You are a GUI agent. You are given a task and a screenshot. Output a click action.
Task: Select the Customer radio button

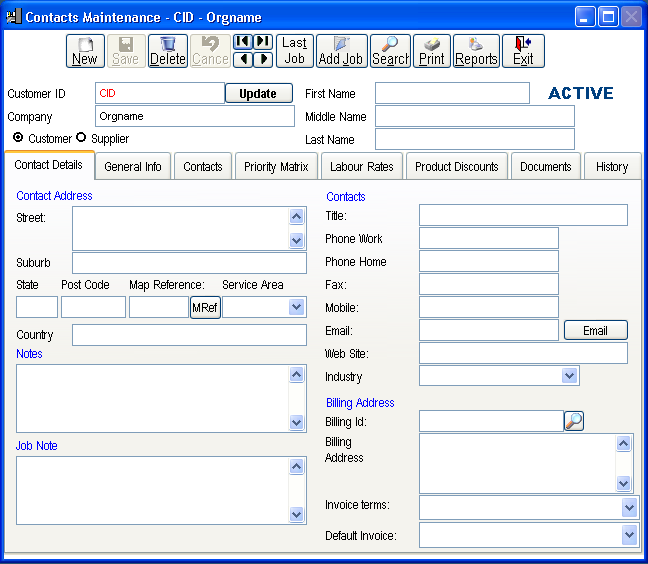click(x=18, y=138)
